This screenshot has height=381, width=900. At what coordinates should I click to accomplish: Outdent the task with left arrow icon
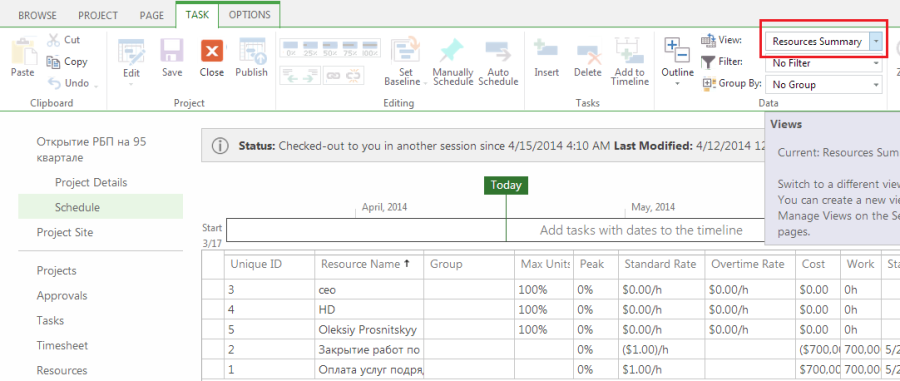pos(291,75)
